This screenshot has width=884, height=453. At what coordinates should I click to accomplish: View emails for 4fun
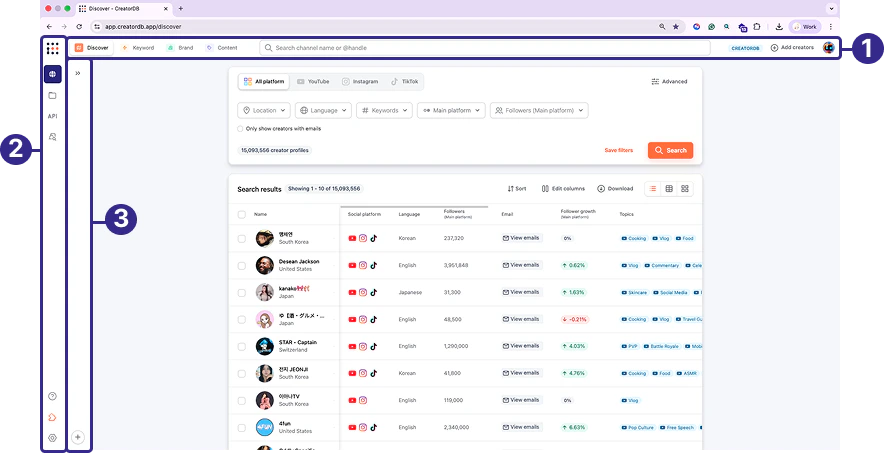coord(521,427)
